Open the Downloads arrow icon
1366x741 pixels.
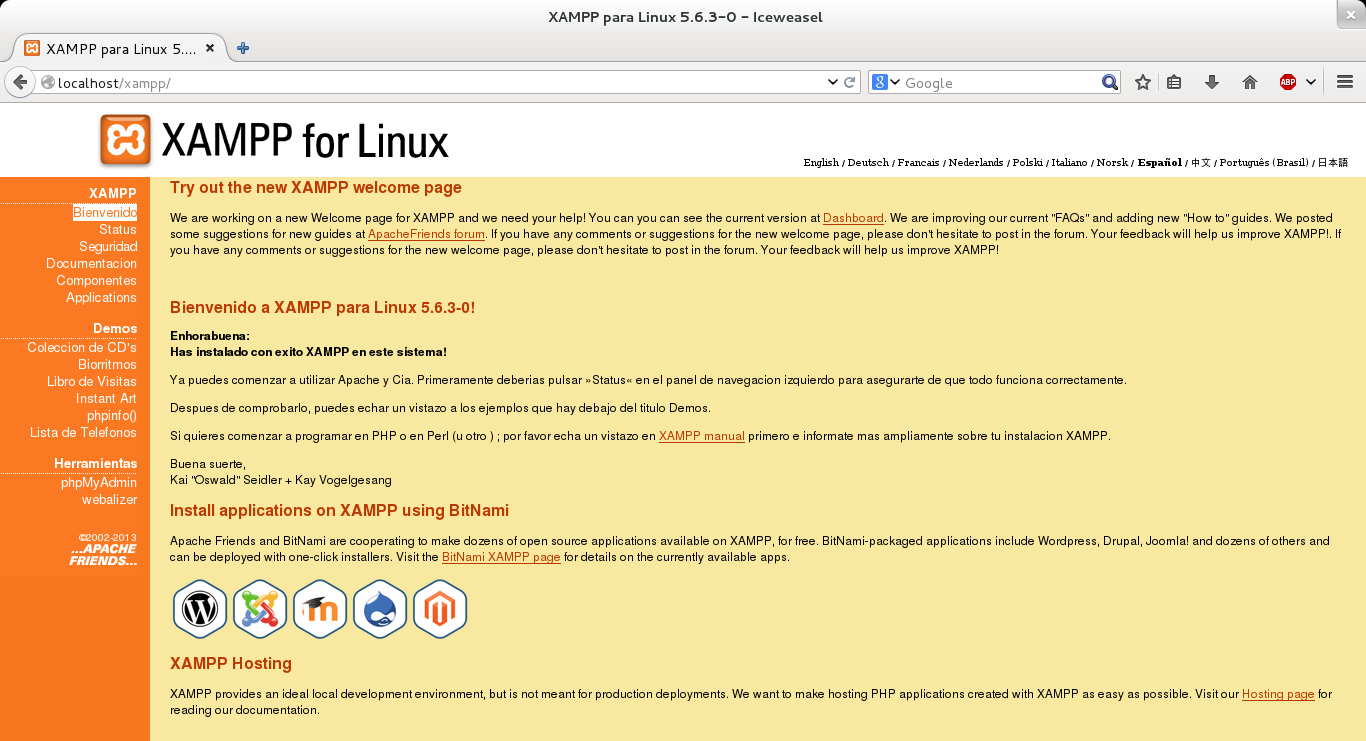[1212, 82]
